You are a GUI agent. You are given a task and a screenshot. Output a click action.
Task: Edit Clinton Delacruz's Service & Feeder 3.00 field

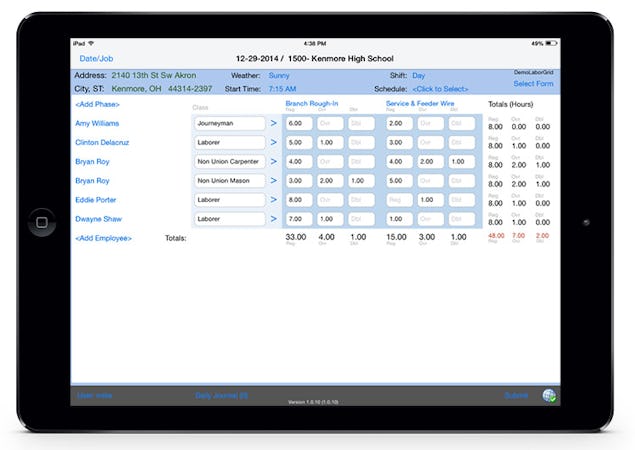(x=399, y=142)
